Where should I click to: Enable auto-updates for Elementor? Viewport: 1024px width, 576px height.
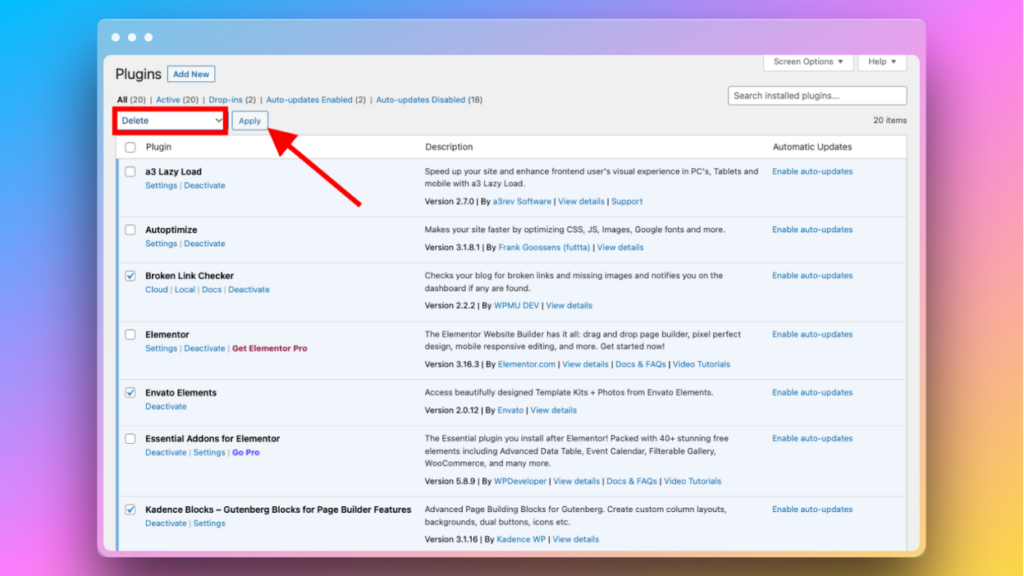pos(812,334)
